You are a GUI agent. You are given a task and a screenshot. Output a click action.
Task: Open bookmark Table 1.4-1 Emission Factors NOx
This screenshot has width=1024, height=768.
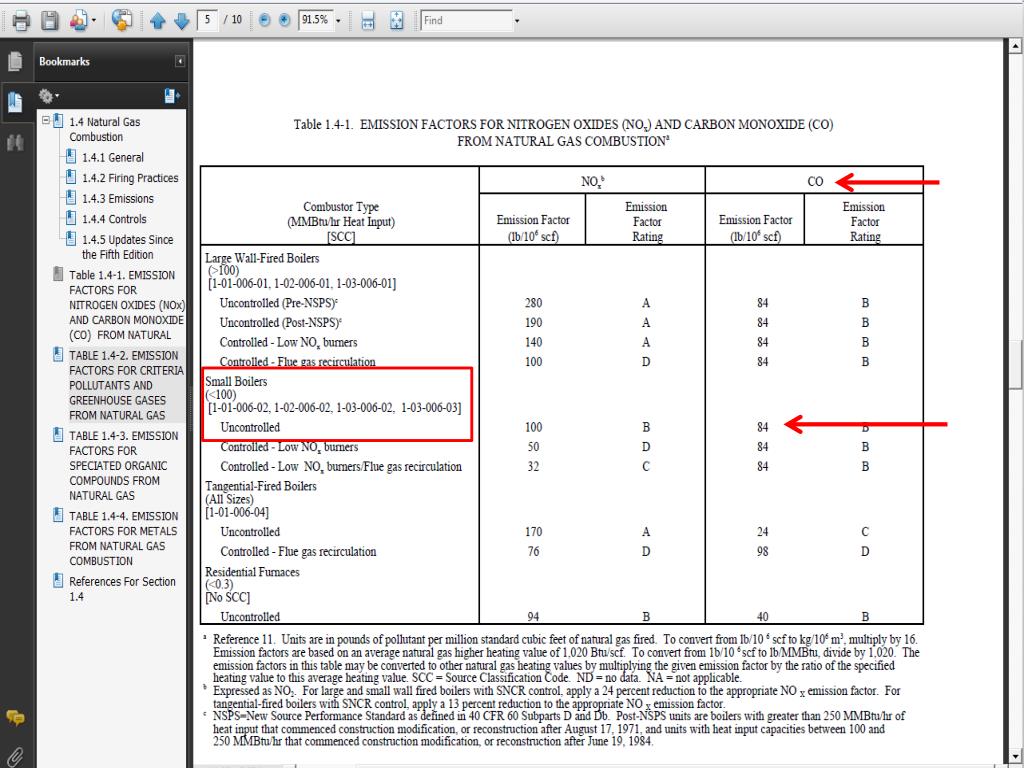click(127, 305)
